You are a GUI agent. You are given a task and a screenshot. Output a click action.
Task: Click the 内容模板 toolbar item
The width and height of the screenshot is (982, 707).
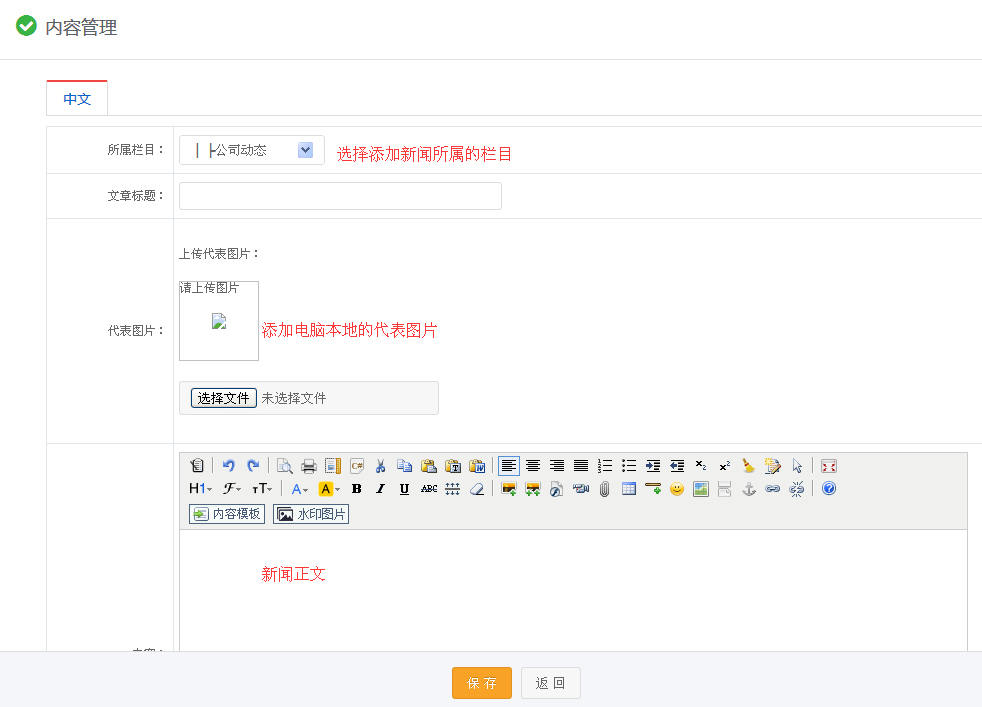click(x=227, y=514)
